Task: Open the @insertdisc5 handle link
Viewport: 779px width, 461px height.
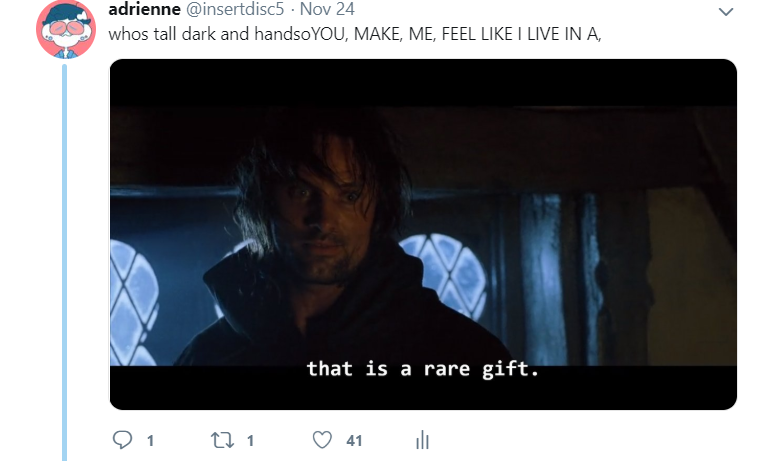Action: (234, 9)
